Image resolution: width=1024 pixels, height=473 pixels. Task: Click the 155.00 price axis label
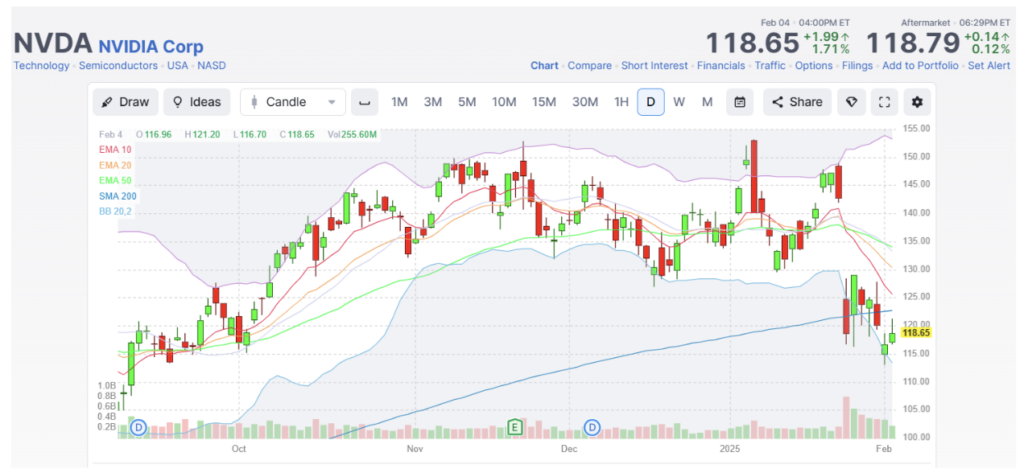(916, 129)
